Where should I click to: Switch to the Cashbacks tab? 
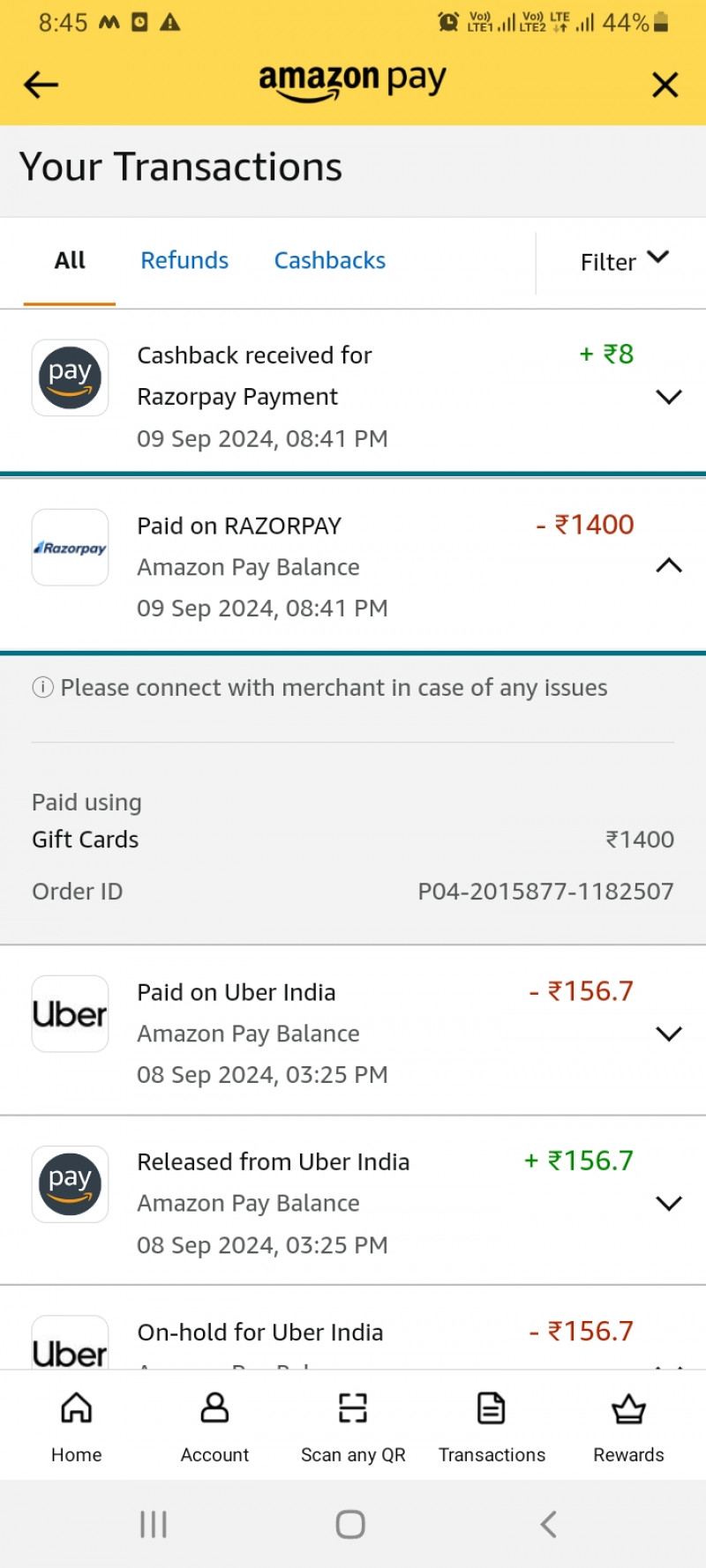click(329, 261)
